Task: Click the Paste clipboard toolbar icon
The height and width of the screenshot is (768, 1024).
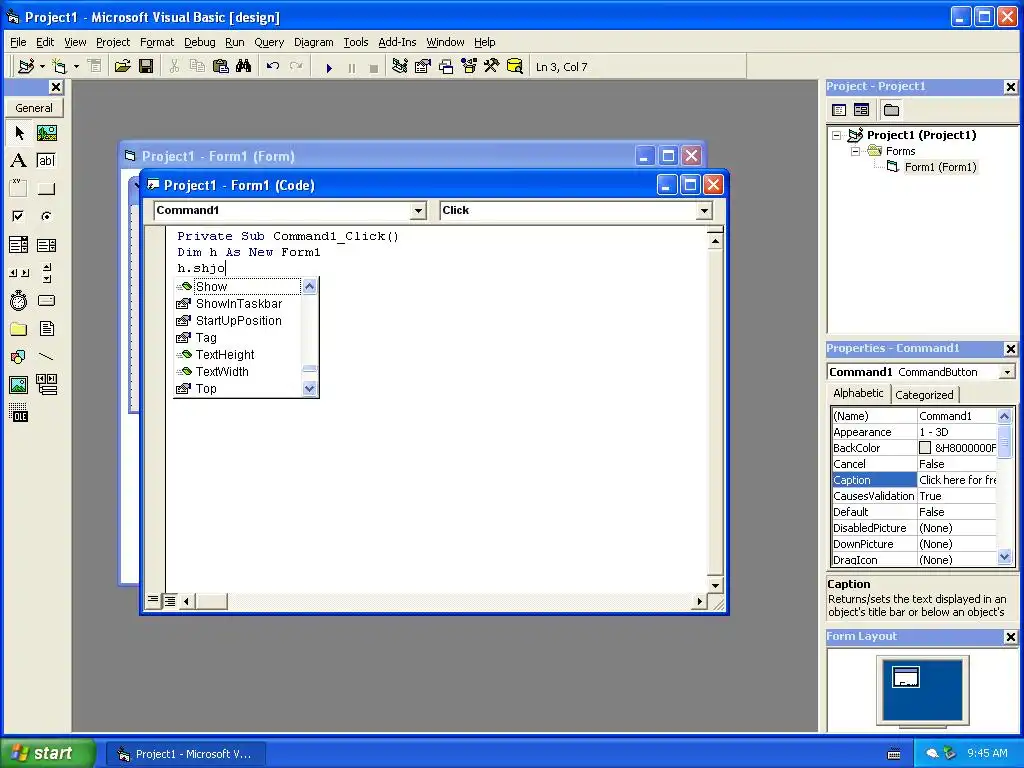Action: coord(221,66)
